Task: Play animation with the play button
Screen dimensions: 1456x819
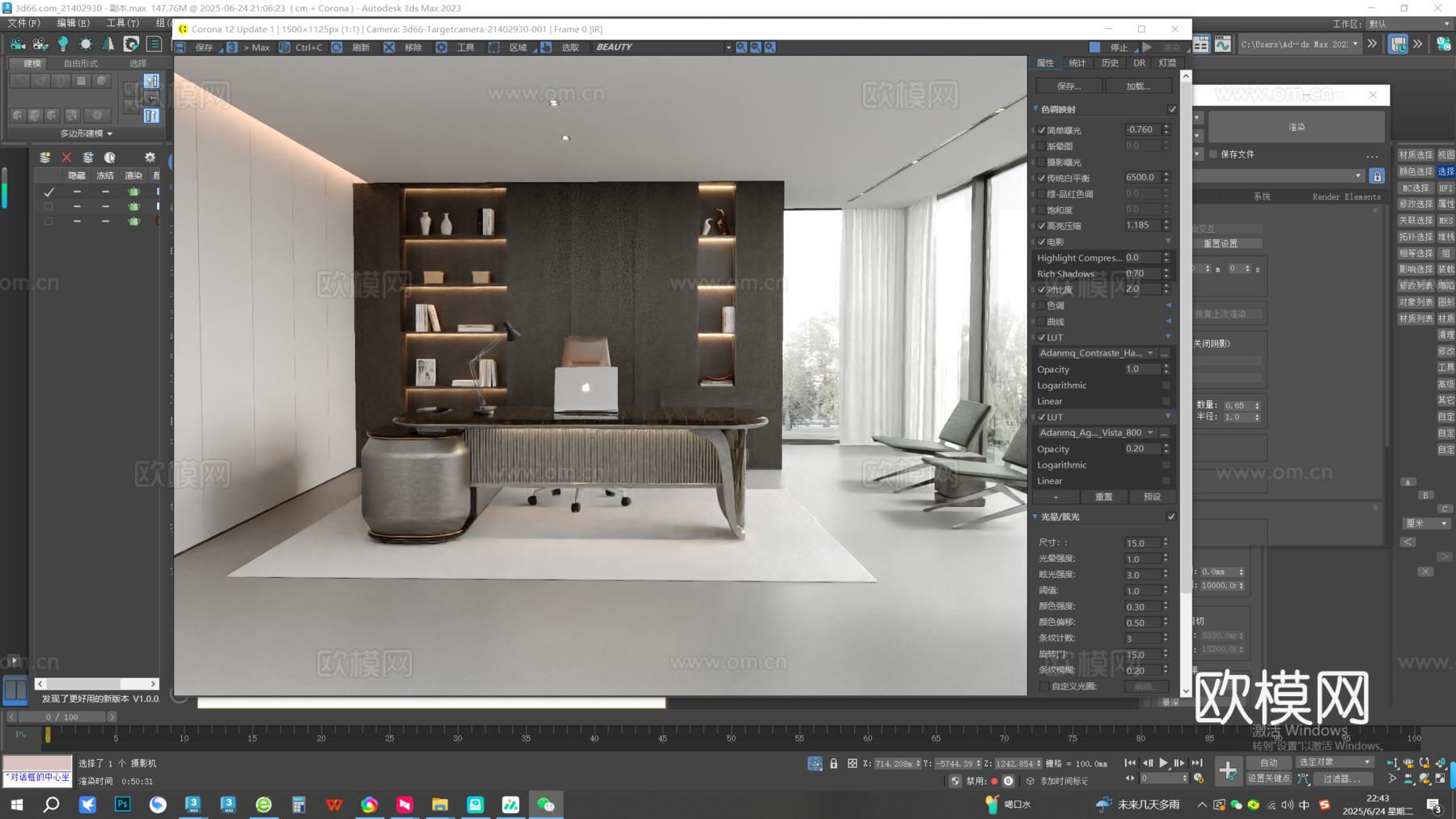Action: point(1163,763)
